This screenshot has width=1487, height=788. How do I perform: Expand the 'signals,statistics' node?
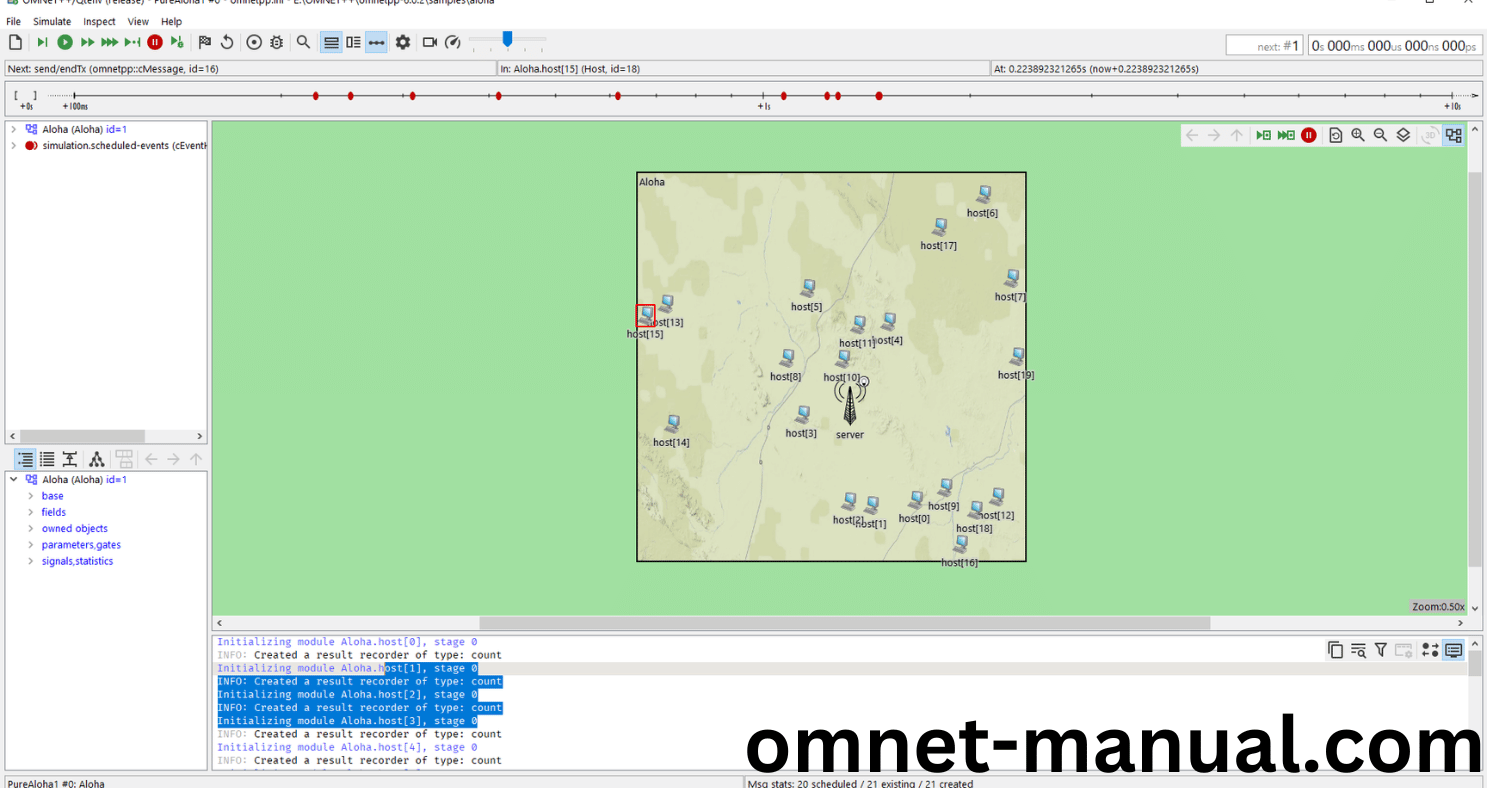coord(30,561)
